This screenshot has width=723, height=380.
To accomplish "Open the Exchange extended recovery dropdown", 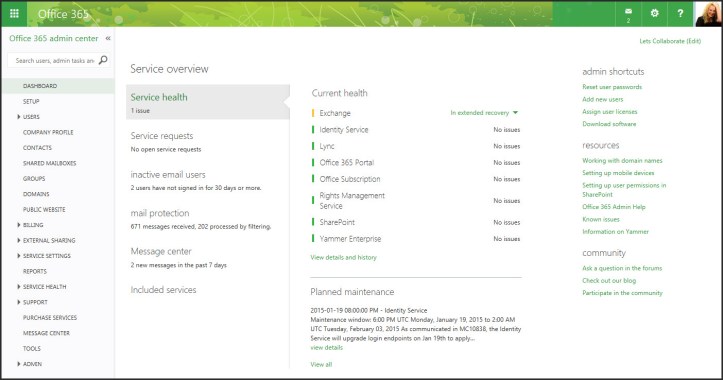I will [x=484, y=113].
